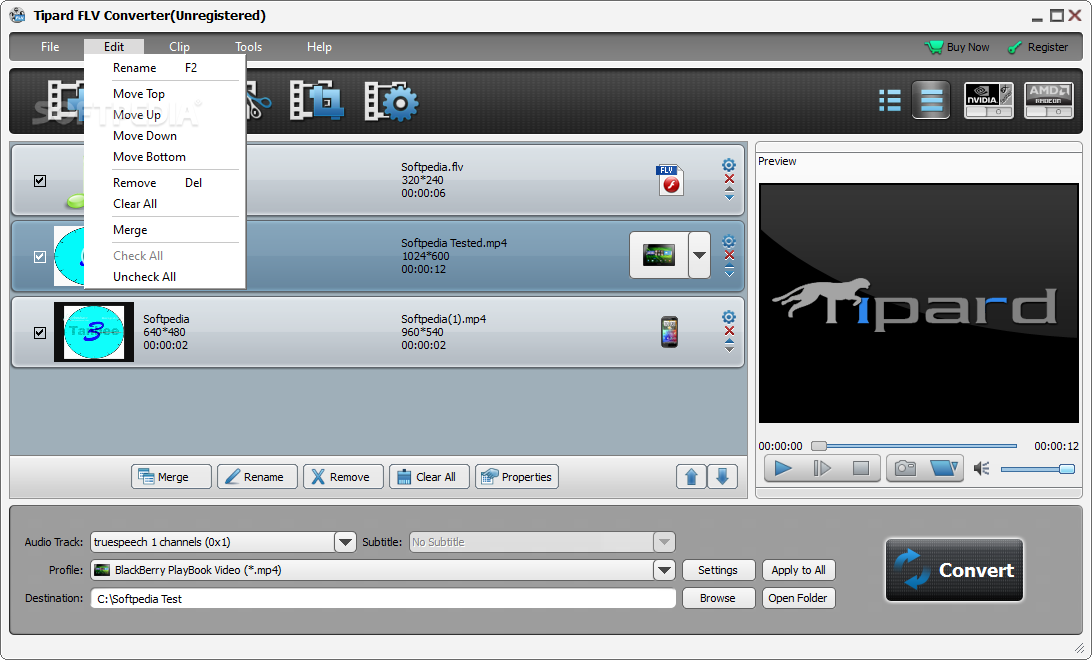
Task: Adjust the preview volume slider
Action: (x=1038, y=469)
